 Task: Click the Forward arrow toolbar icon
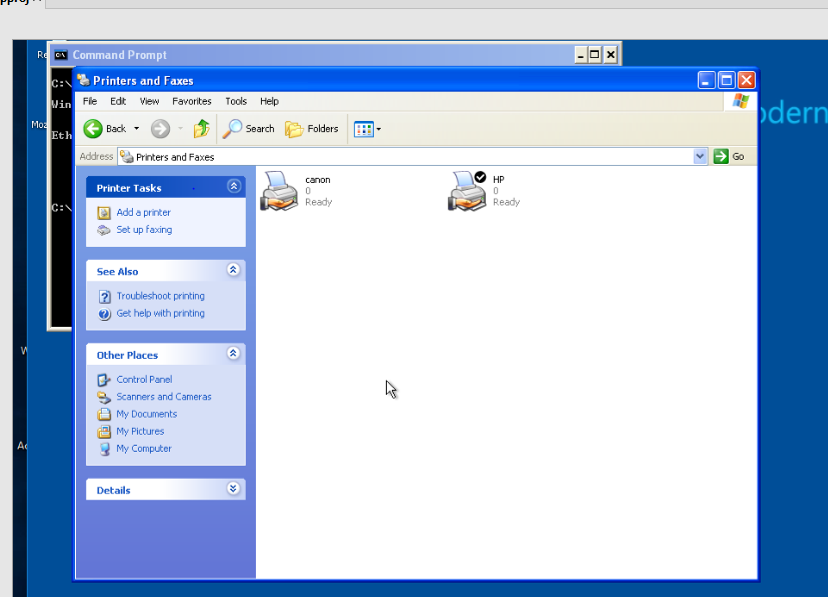pyautogui.click(x=160, y=128)
